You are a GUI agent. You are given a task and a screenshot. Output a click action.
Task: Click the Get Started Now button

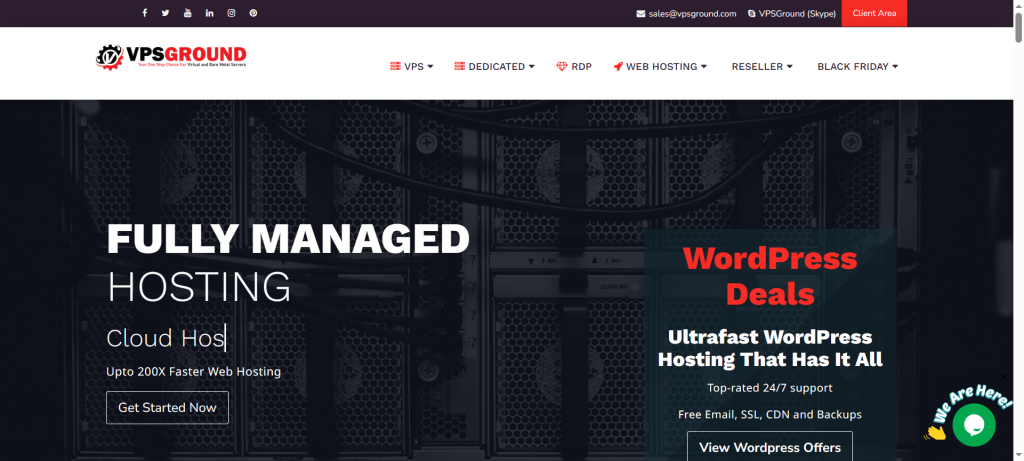[x=167, y=407]
